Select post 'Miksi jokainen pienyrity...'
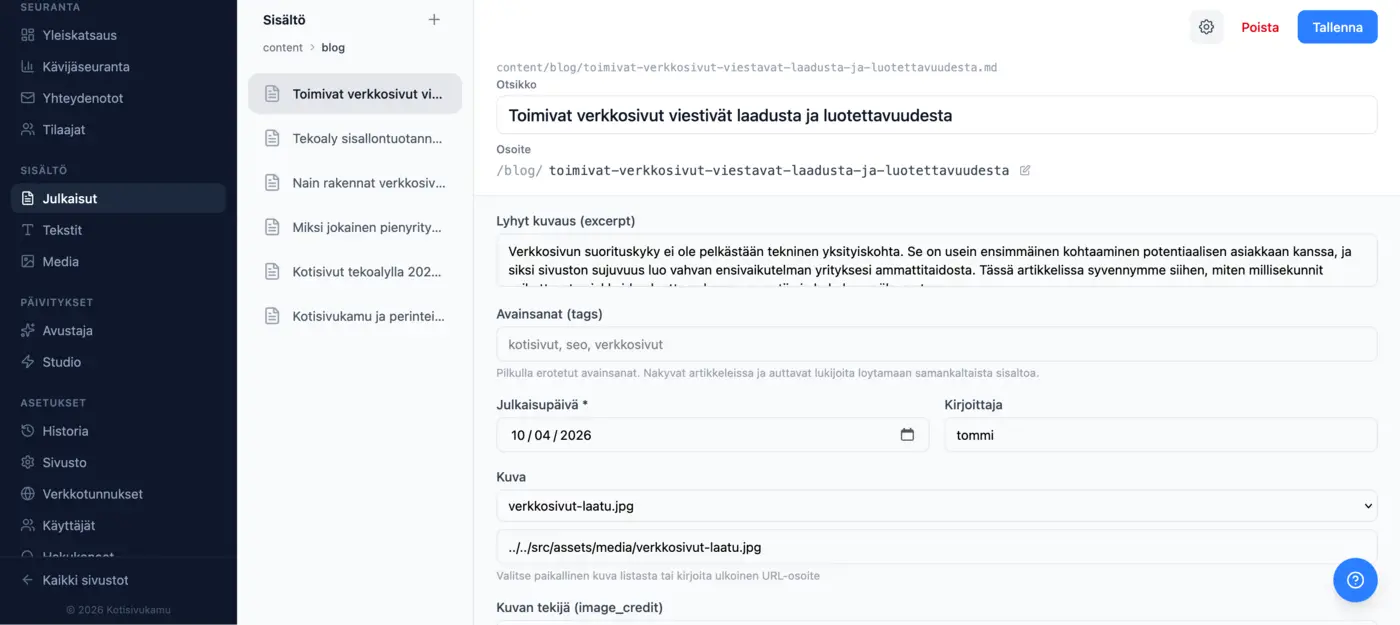Screen dimensions: 1400x625 [x=355, y=227]
